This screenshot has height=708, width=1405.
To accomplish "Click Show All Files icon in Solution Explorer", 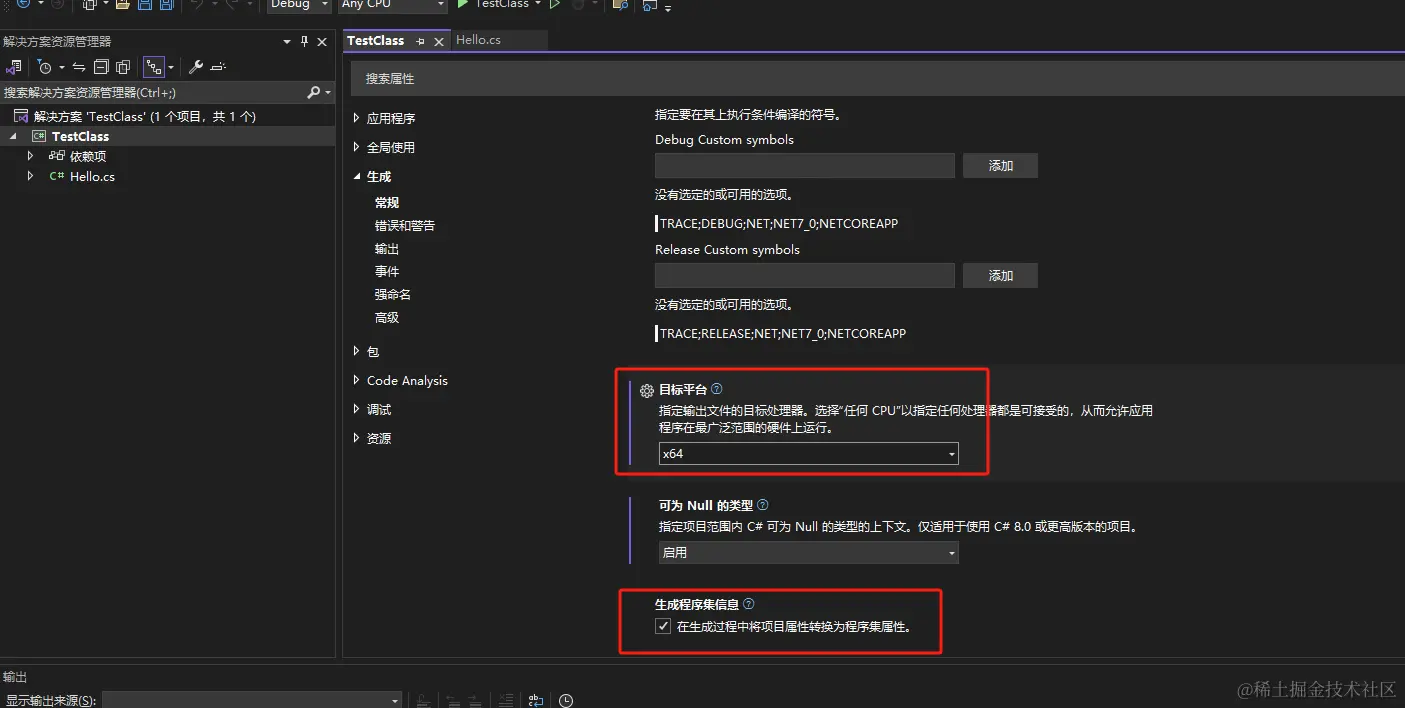I will click(x=123, y=67).
